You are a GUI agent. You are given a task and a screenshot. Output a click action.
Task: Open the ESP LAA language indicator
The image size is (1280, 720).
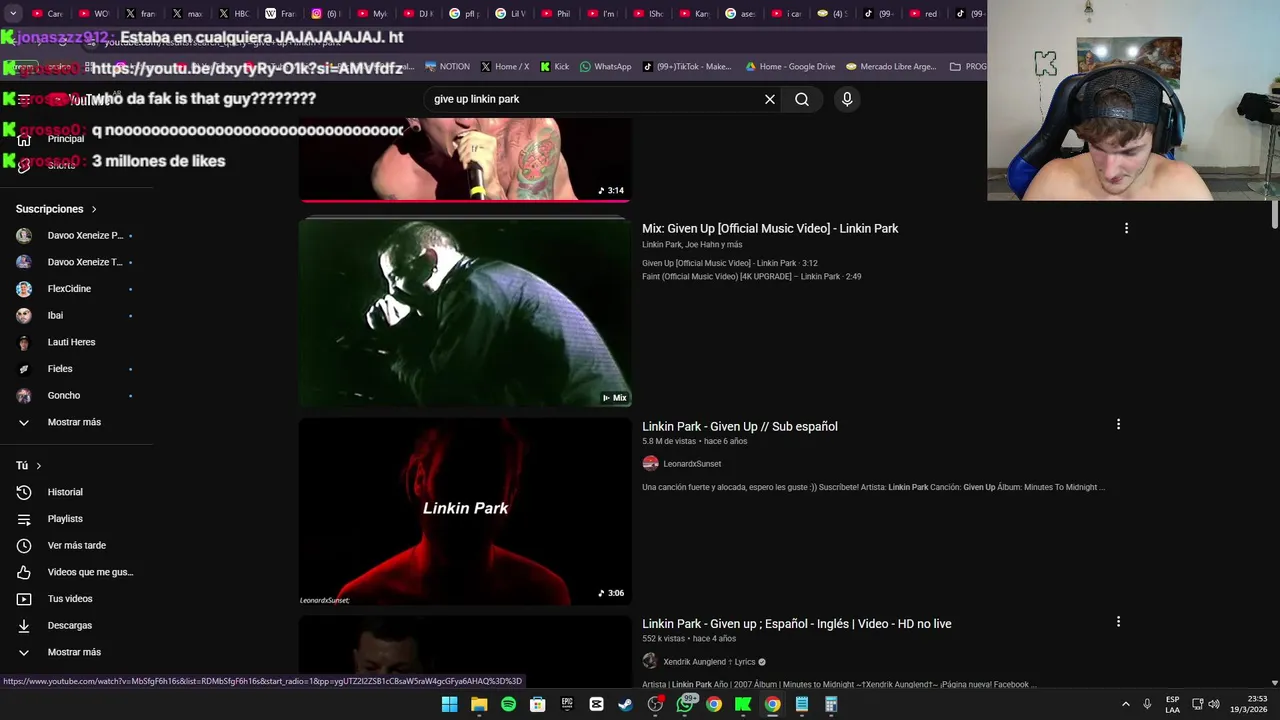(1172, 704)
